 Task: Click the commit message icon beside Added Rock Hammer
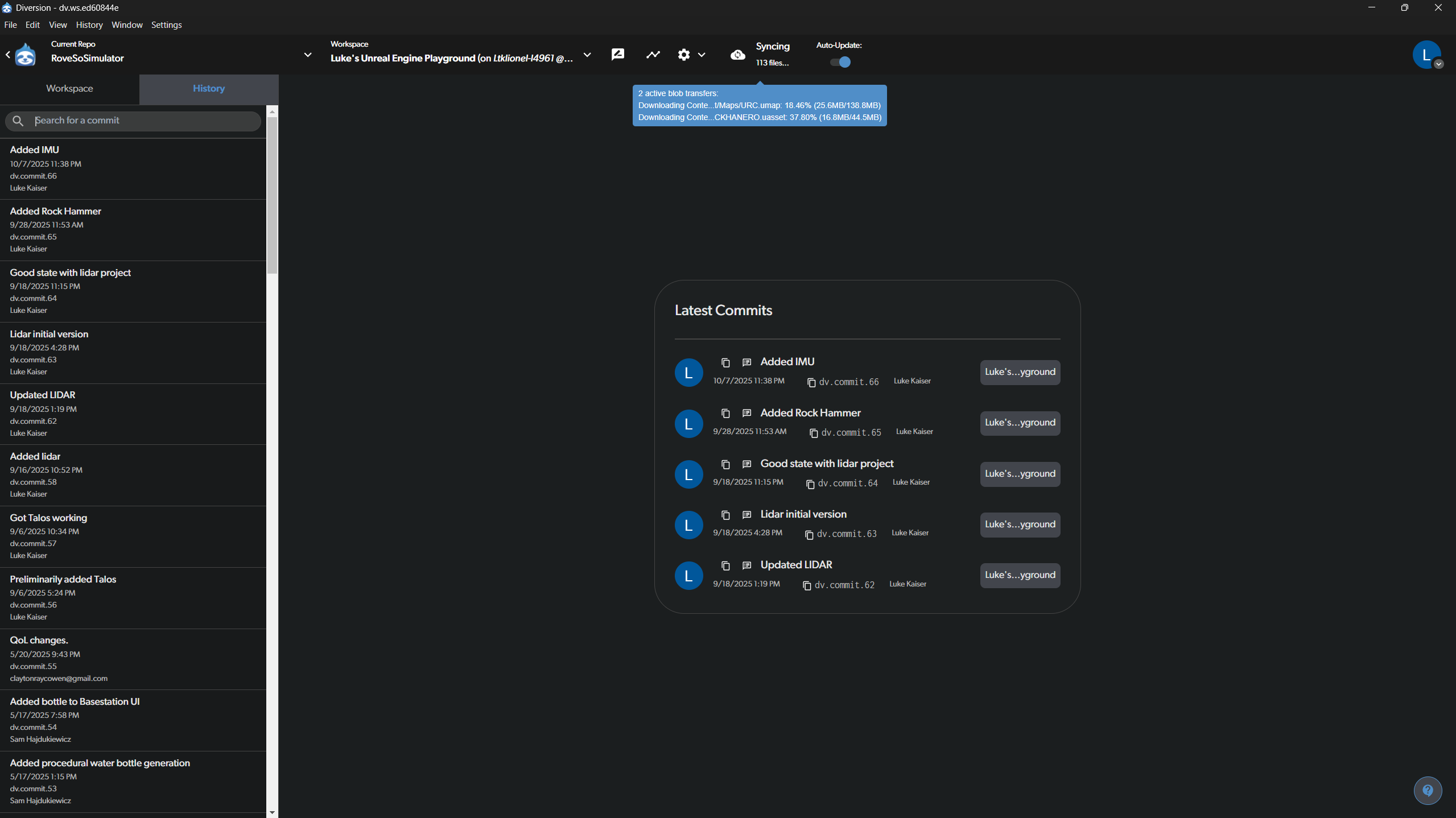coord(745,413)
